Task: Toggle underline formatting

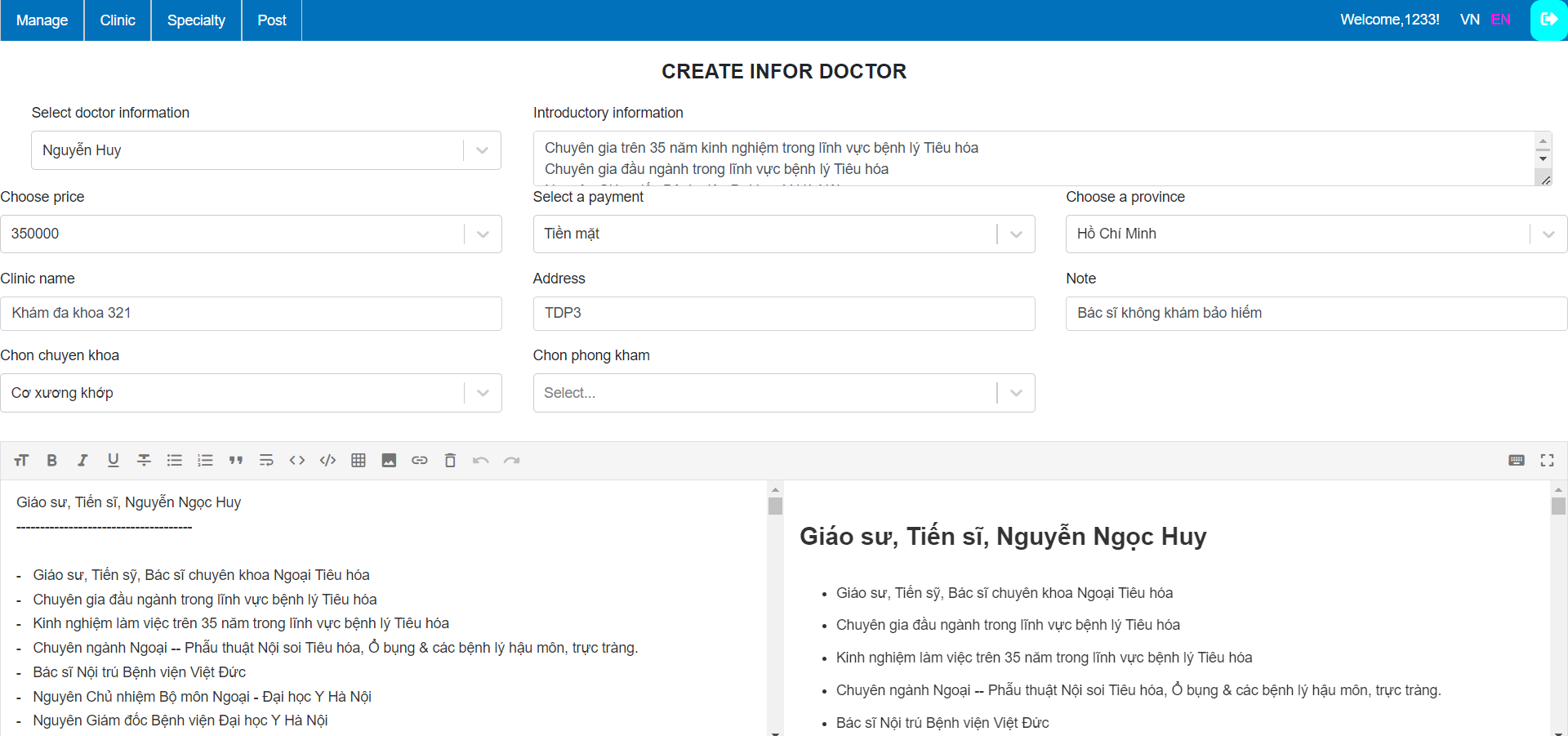Action: (114, 460)
